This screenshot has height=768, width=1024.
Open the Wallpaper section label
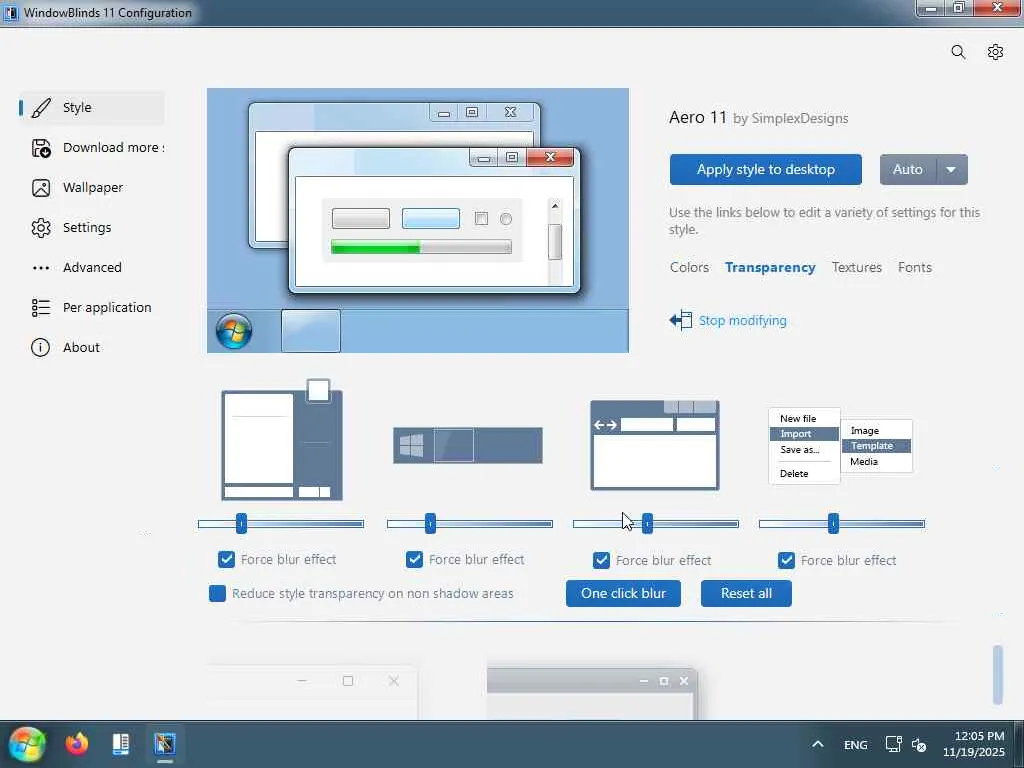pyautogui.click(x=93, y=187)
